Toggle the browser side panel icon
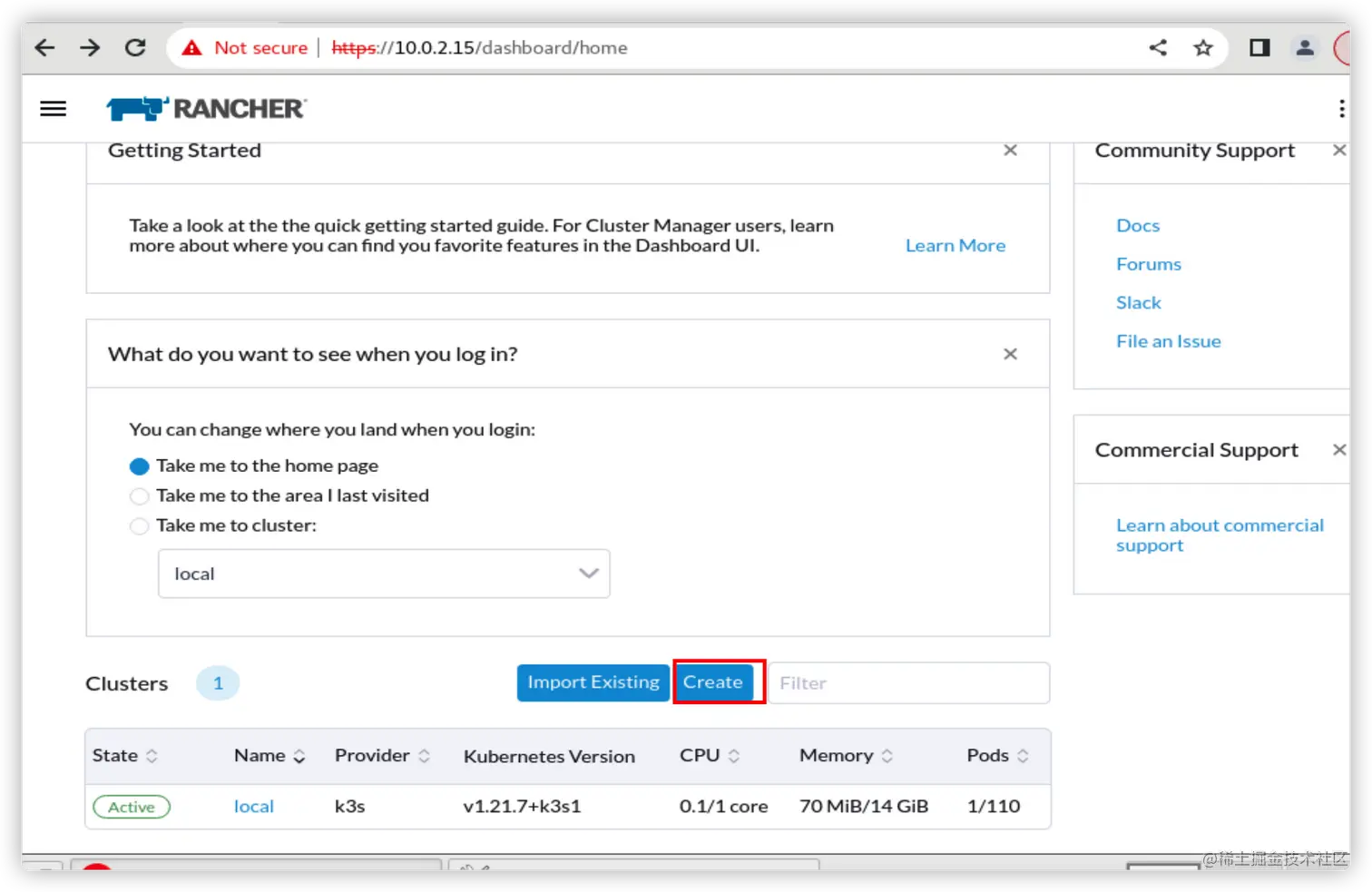1372x892 pixels. click(1259, 48)
